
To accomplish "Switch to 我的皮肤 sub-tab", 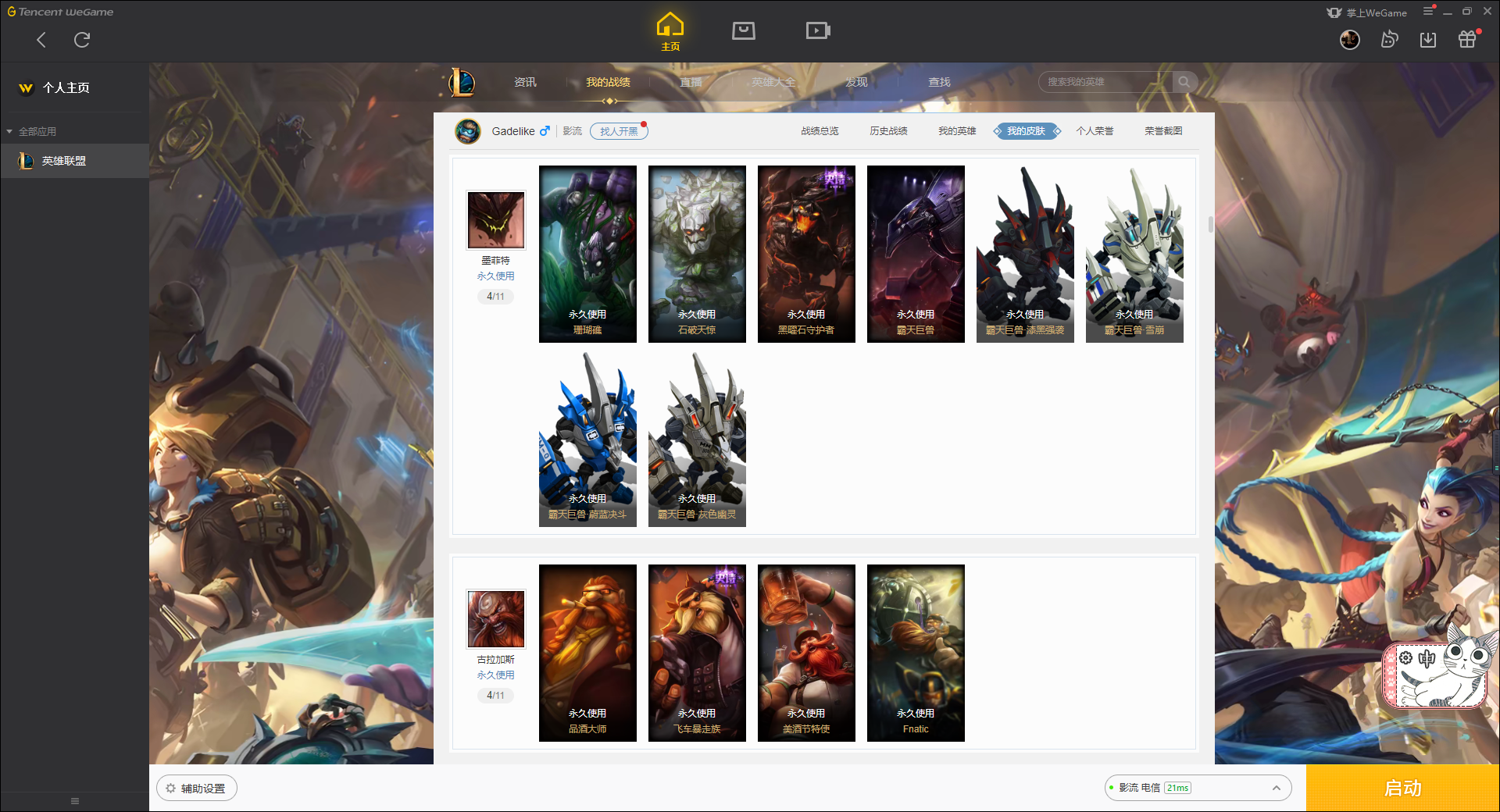I will (x=1027, y=131).
